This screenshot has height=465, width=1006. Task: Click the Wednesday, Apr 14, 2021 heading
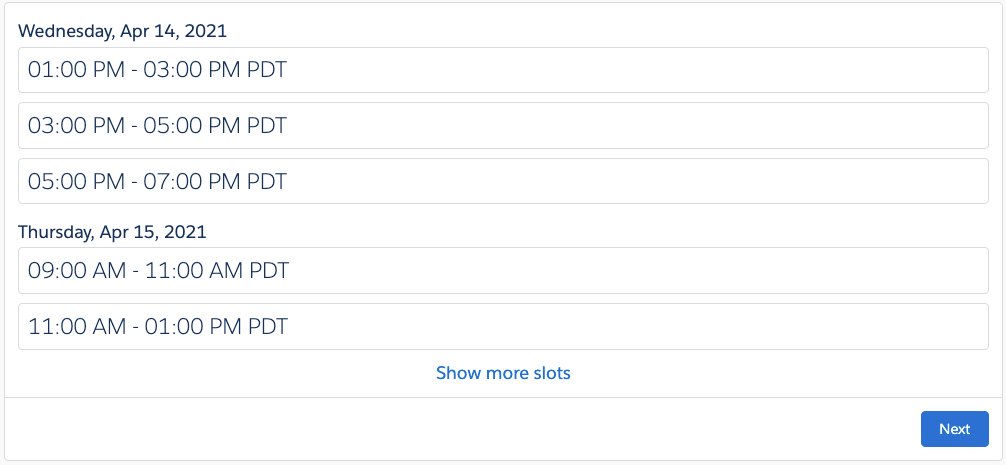123,31
